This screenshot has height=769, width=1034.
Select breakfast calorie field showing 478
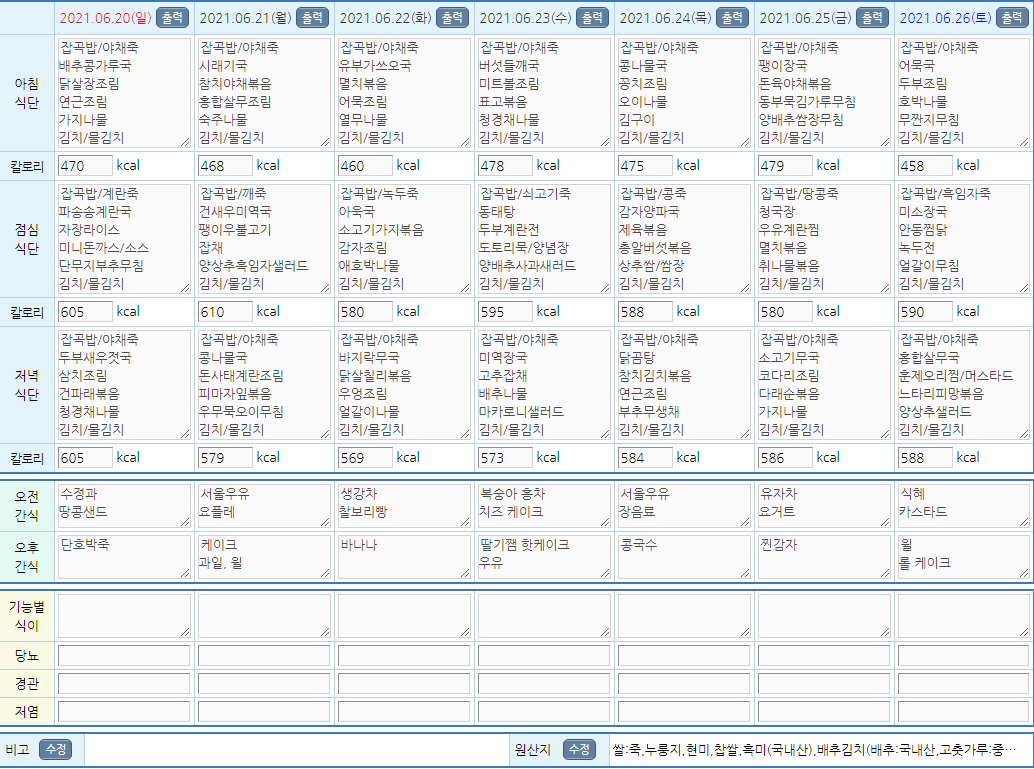[x=505, y=166]
